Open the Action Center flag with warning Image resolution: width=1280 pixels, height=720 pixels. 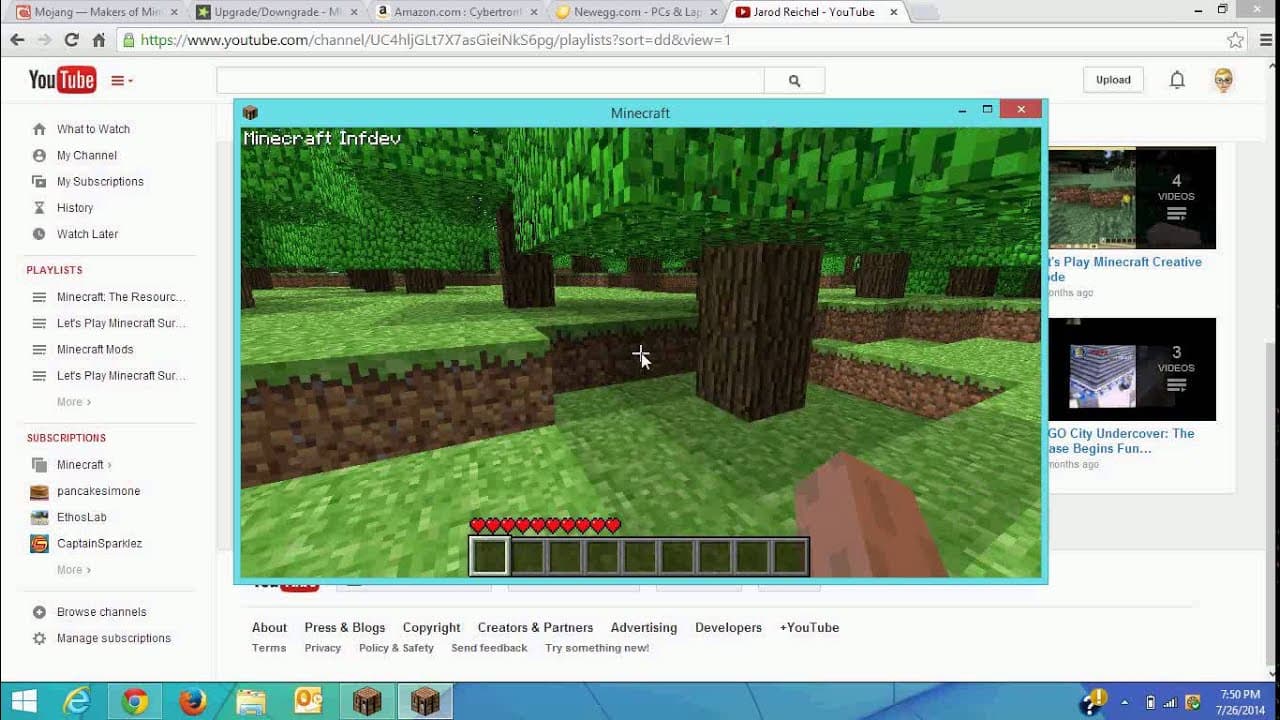[x=1095, y=700]
